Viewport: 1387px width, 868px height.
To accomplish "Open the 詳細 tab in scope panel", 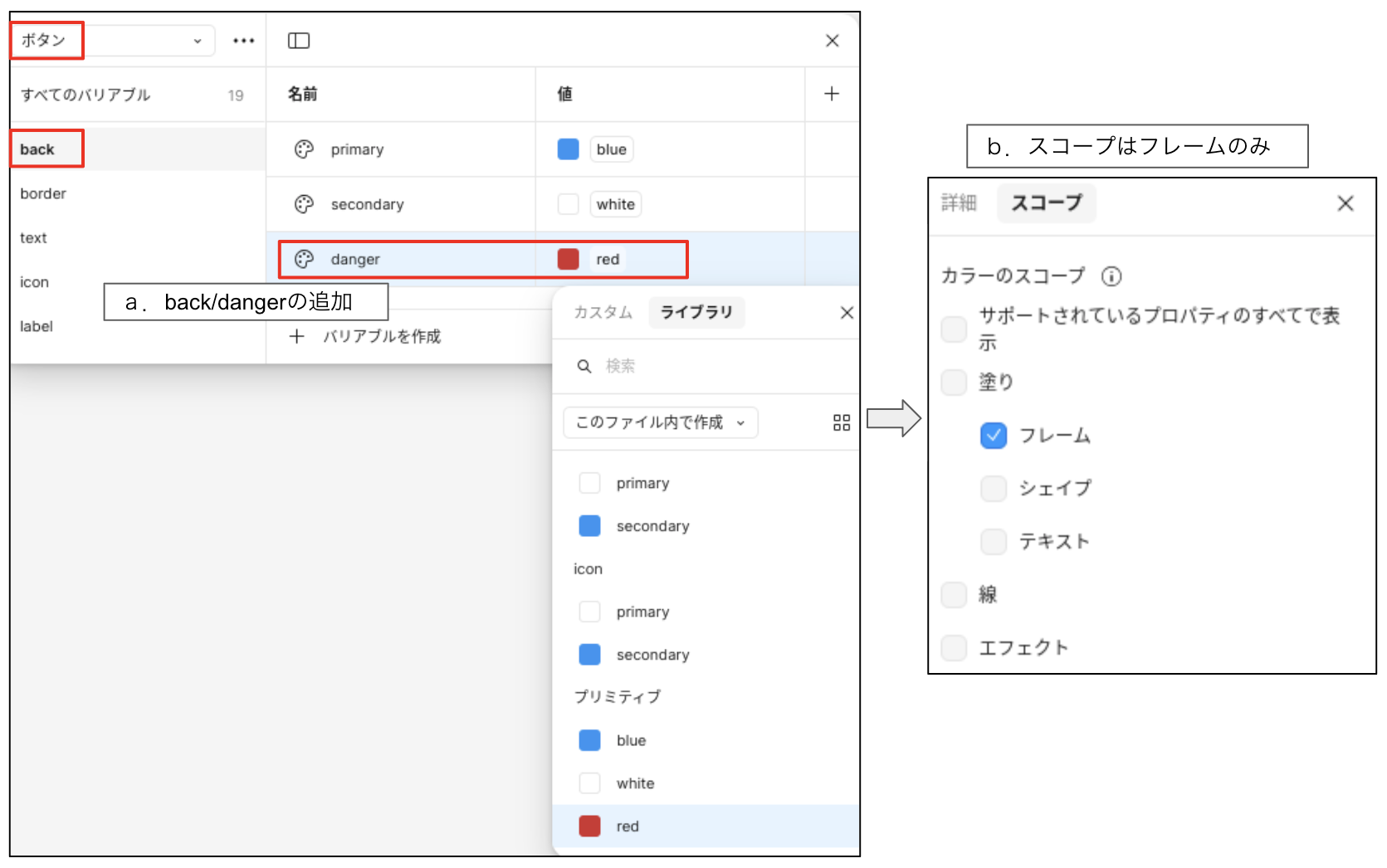I will pos(959,203).
